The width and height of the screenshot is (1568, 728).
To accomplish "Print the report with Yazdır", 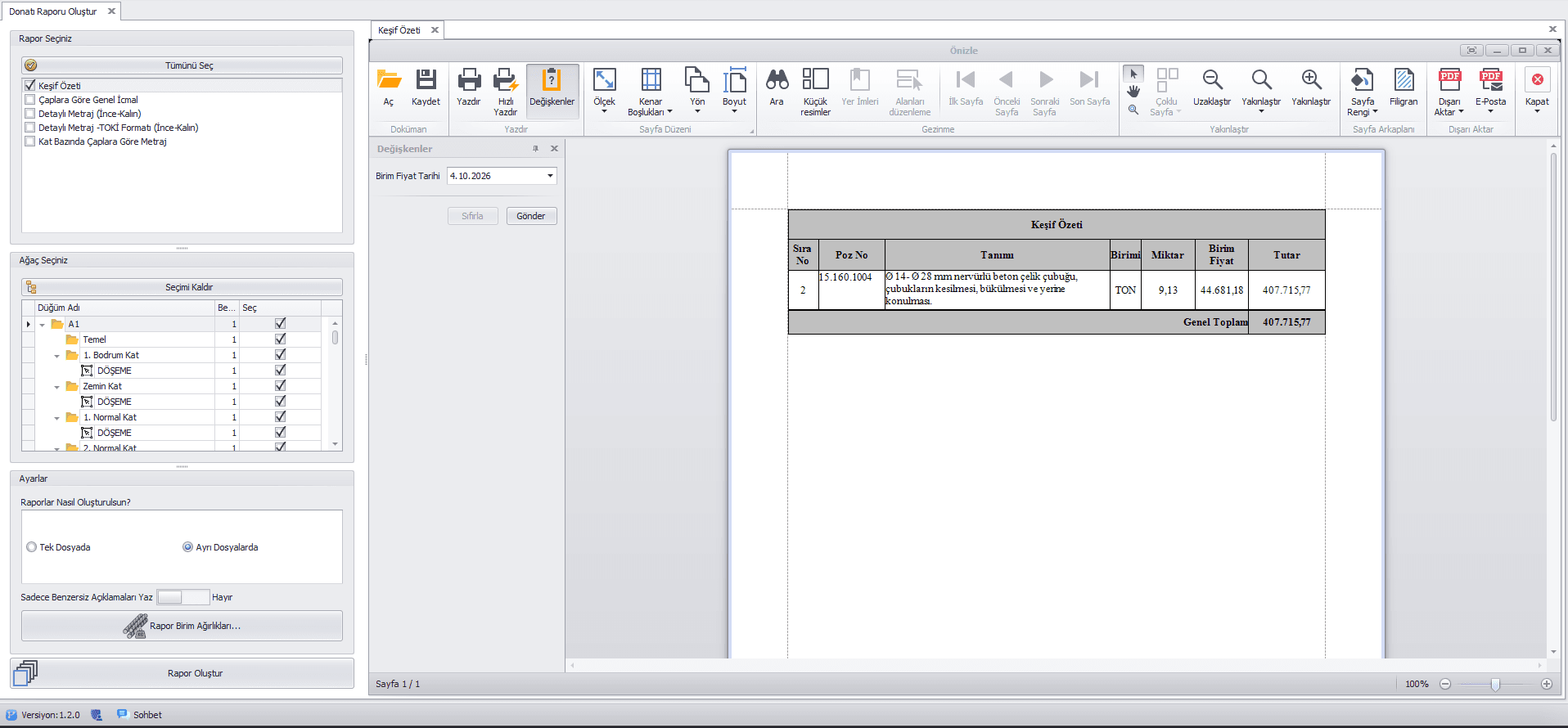I will click(469, 88).
